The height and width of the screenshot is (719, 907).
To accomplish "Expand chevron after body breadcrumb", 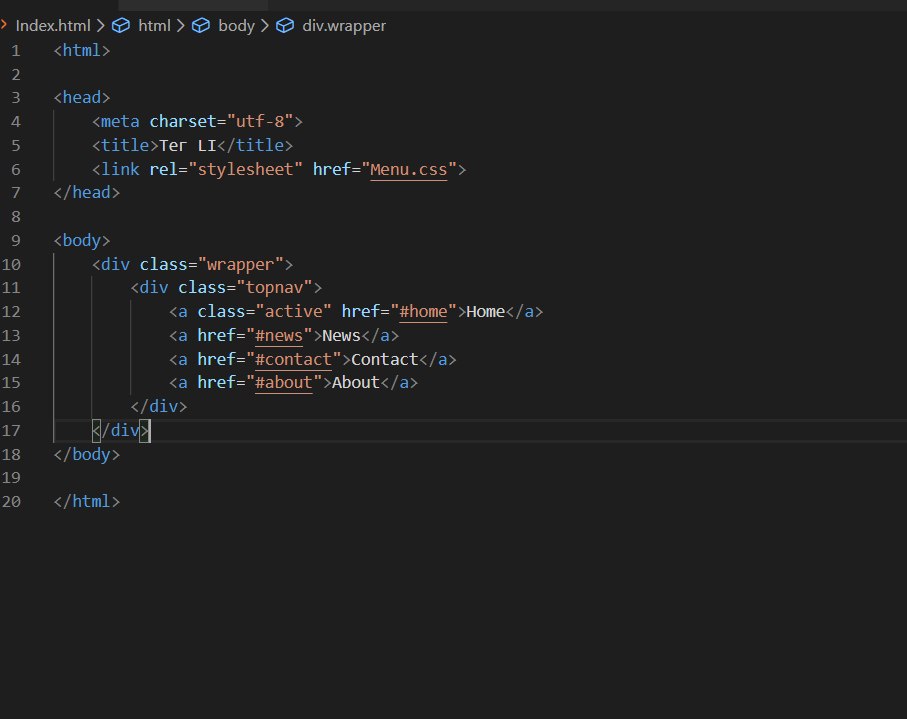I will tap(264, 25).
